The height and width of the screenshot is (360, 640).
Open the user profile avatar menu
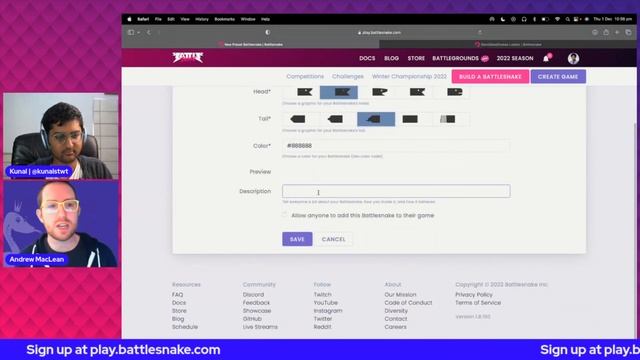click(573, 58)
